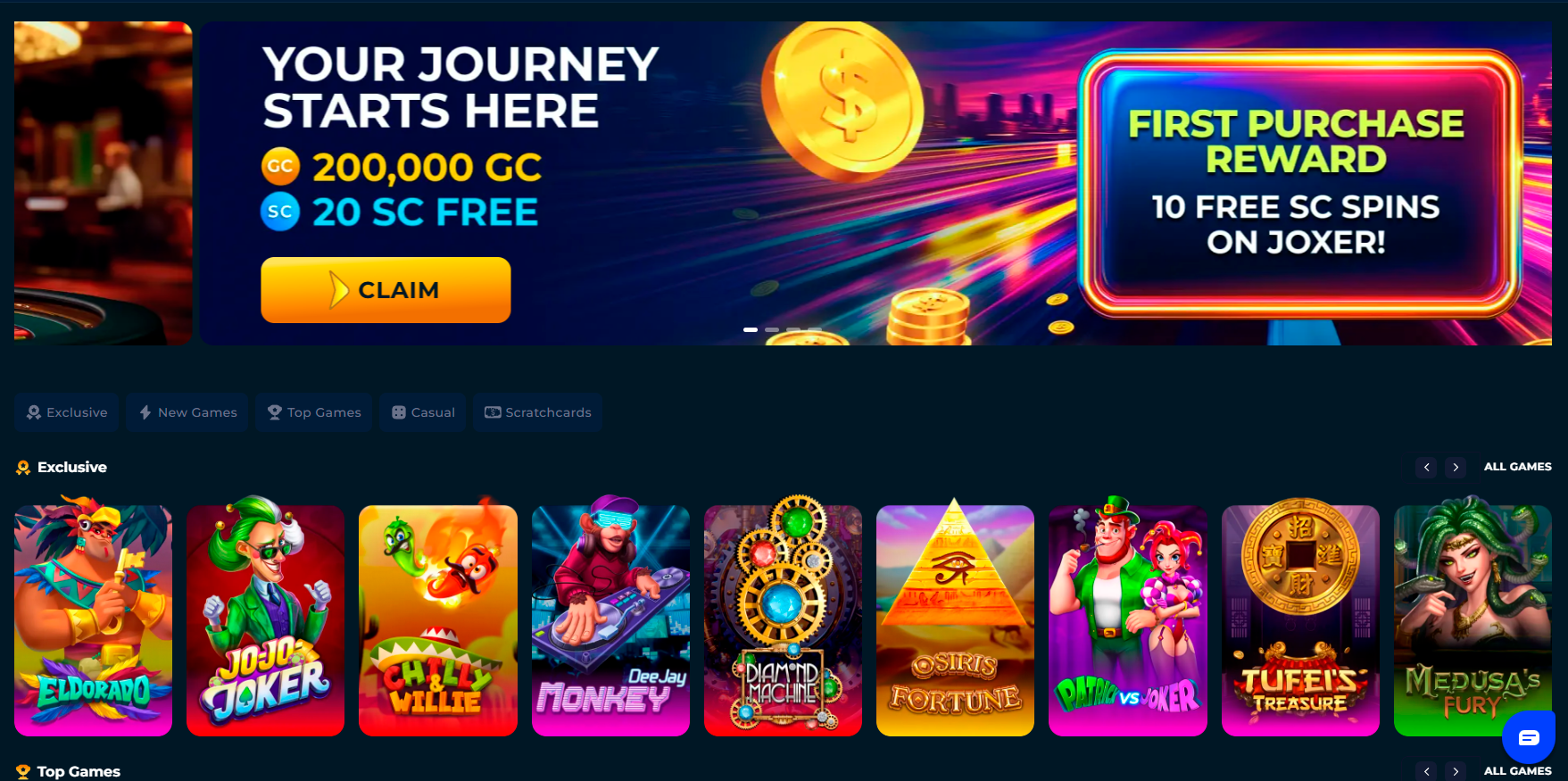Viewport: 1568px width, 781px height.
Task: Claim the 200,000 GC welcome offer
Action: pos(386,290)
